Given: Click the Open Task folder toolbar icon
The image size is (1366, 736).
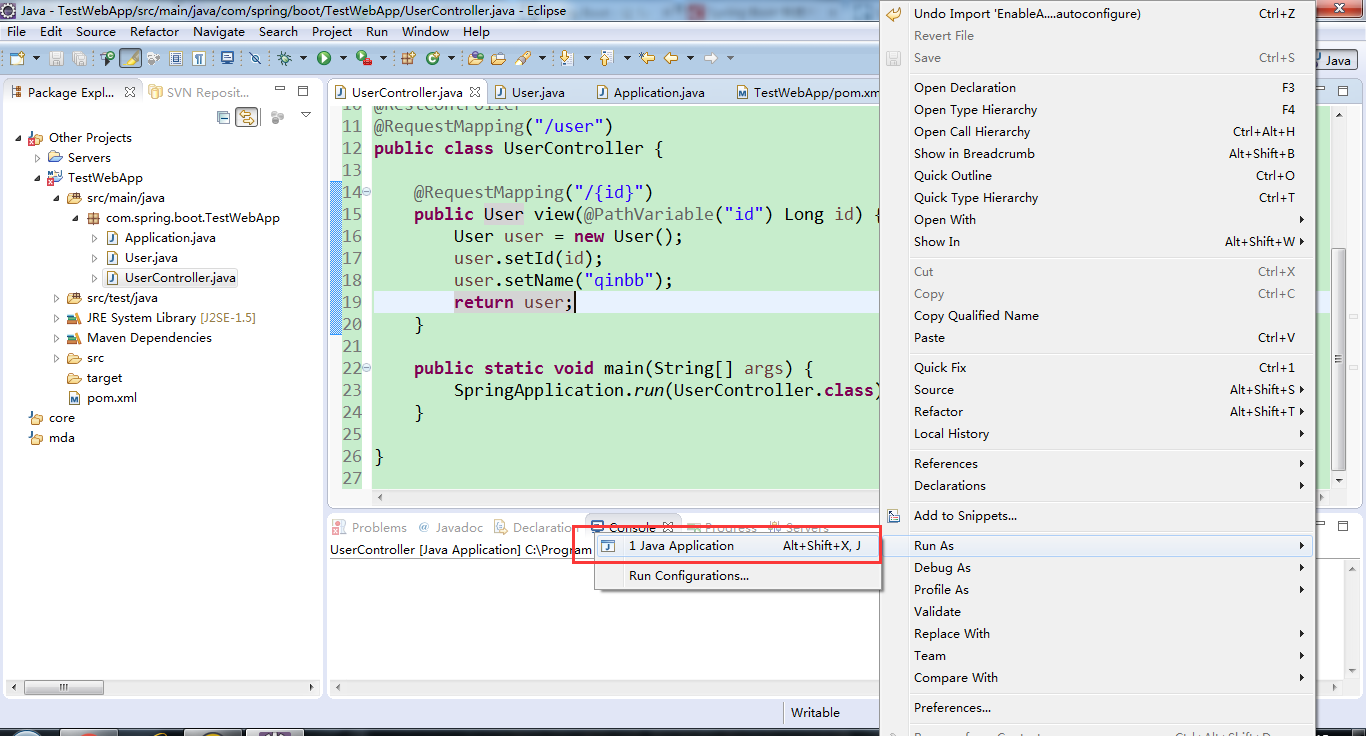Looking at the screenshot, I should [x=498, y=59].
